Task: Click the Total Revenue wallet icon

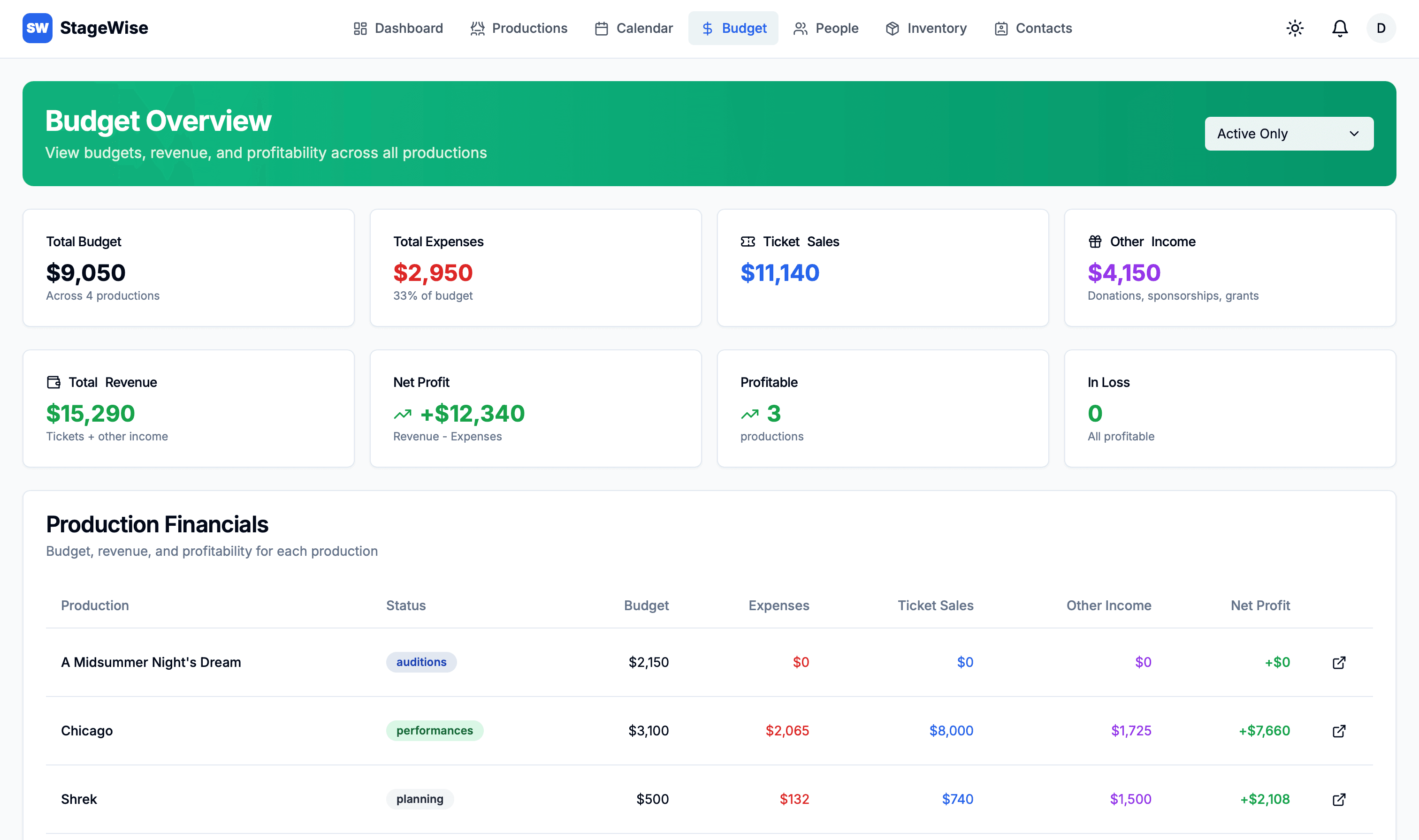Action: pyautogui.click(x=53, y=383)
